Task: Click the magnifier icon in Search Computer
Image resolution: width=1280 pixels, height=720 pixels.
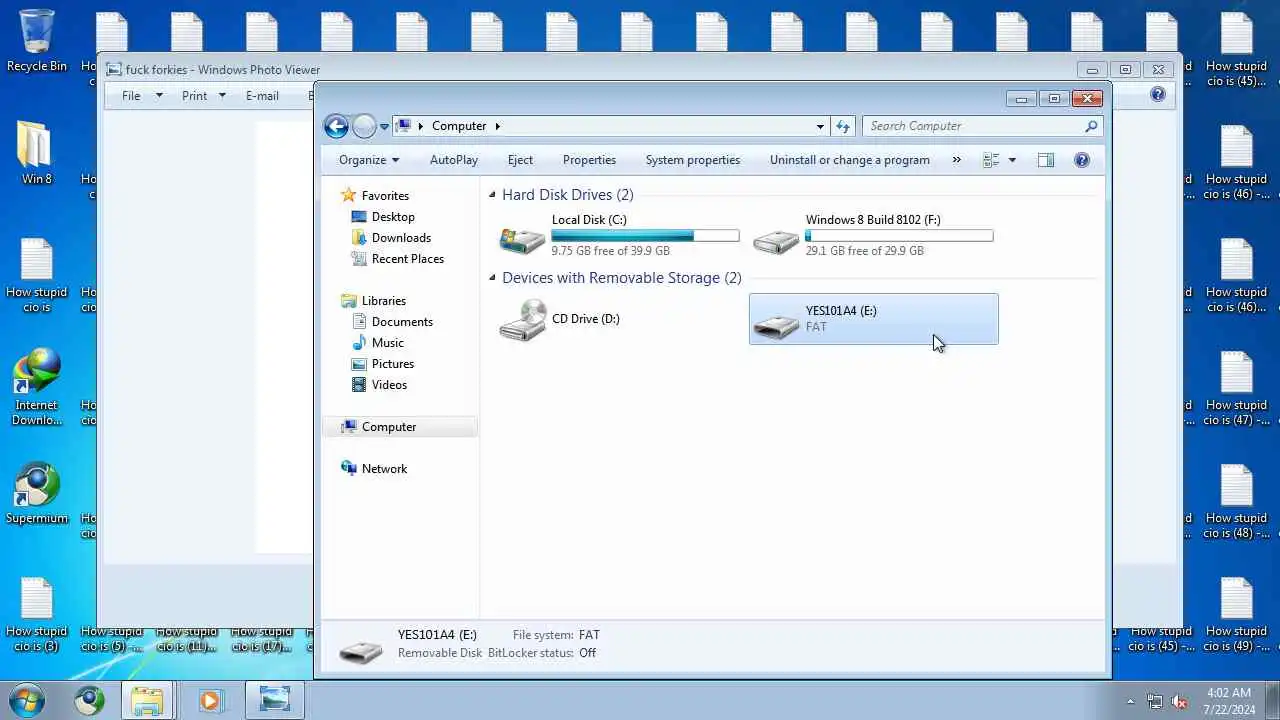Action: point(1091,126)
